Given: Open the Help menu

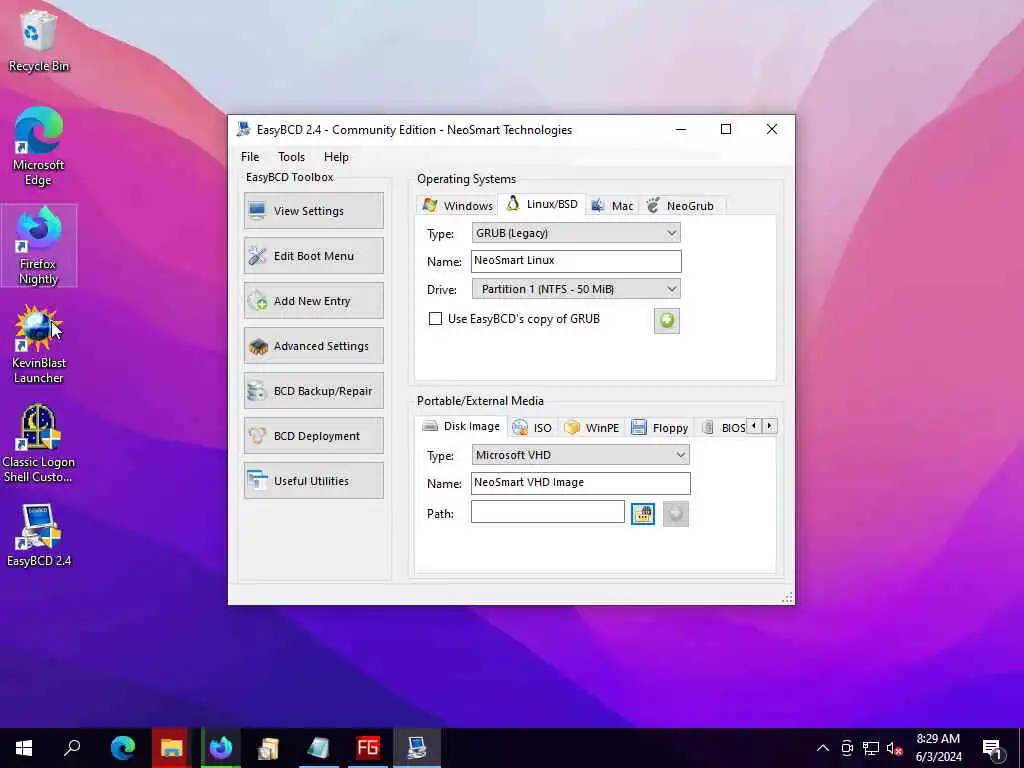Looking at the screenshot, I should pyautogui.click(x=336, y=157).
